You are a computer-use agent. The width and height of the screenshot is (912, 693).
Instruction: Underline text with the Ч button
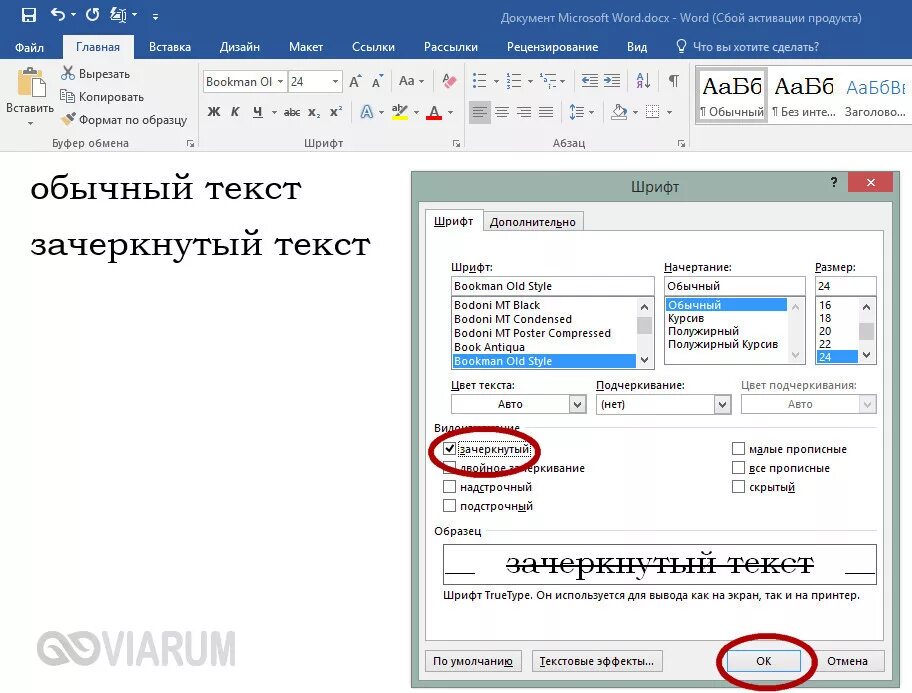[258, 112]
